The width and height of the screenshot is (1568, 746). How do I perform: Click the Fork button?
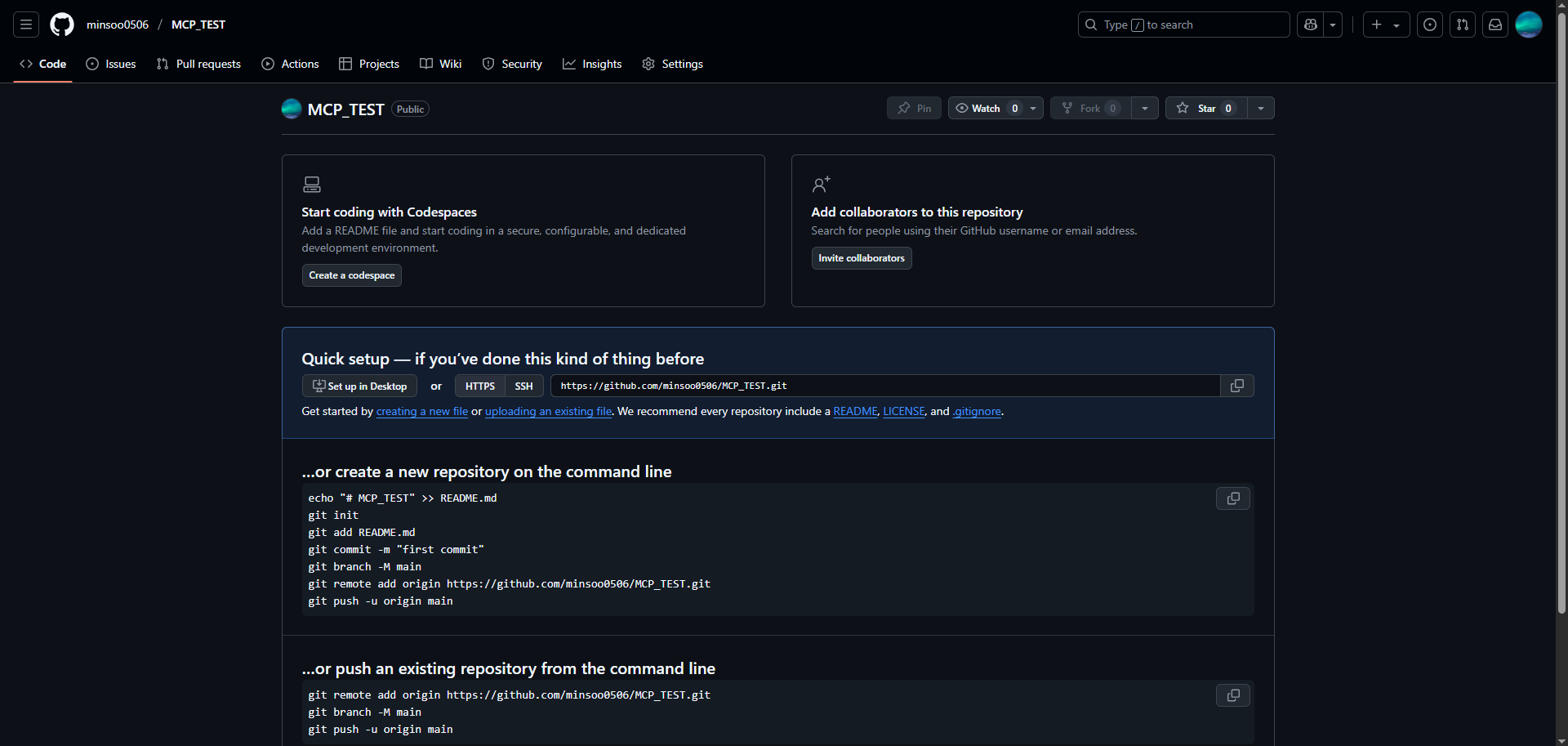coord(1090,108)
